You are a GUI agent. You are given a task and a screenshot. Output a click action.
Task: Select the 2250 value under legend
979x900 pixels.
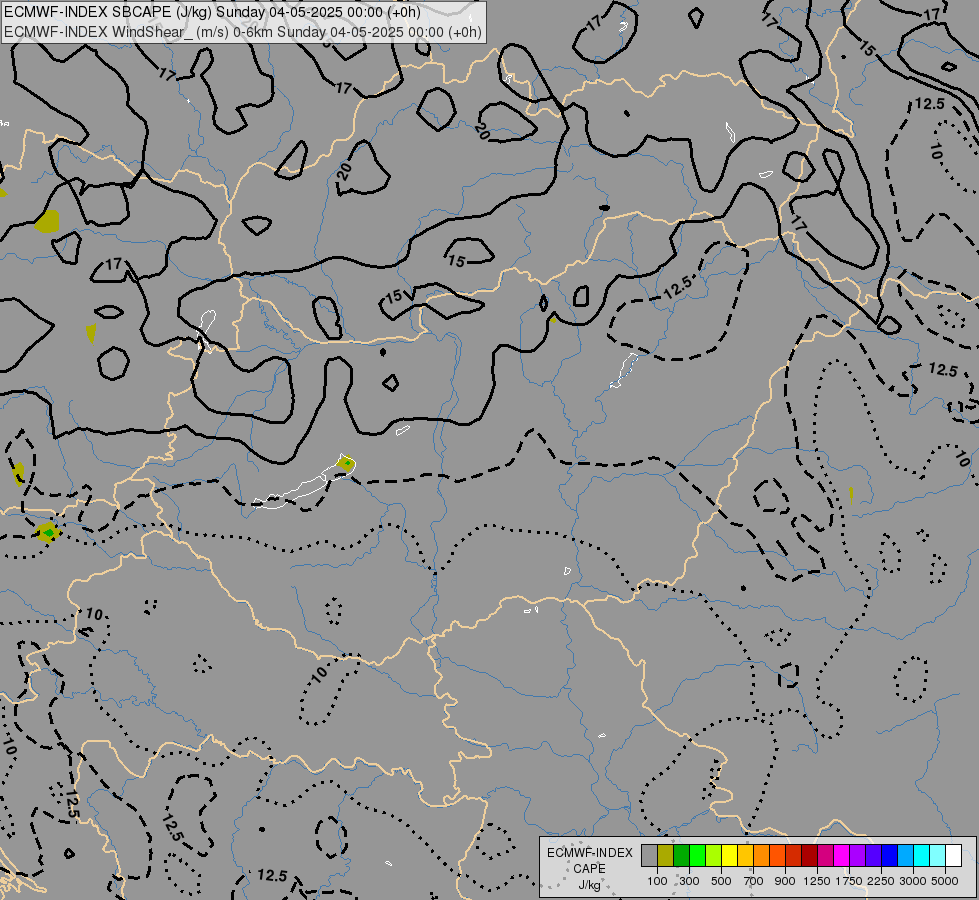click(x=881, y=881)
